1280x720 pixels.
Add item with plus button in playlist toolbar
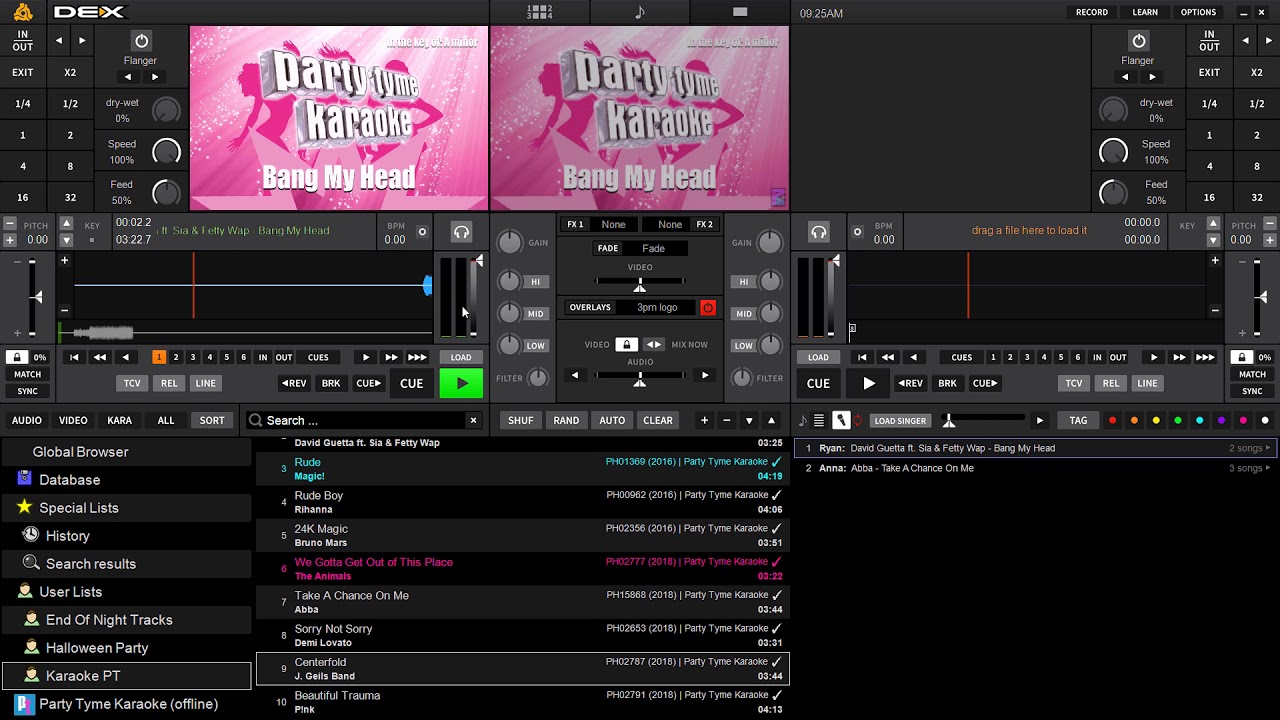tap(704, 421)
